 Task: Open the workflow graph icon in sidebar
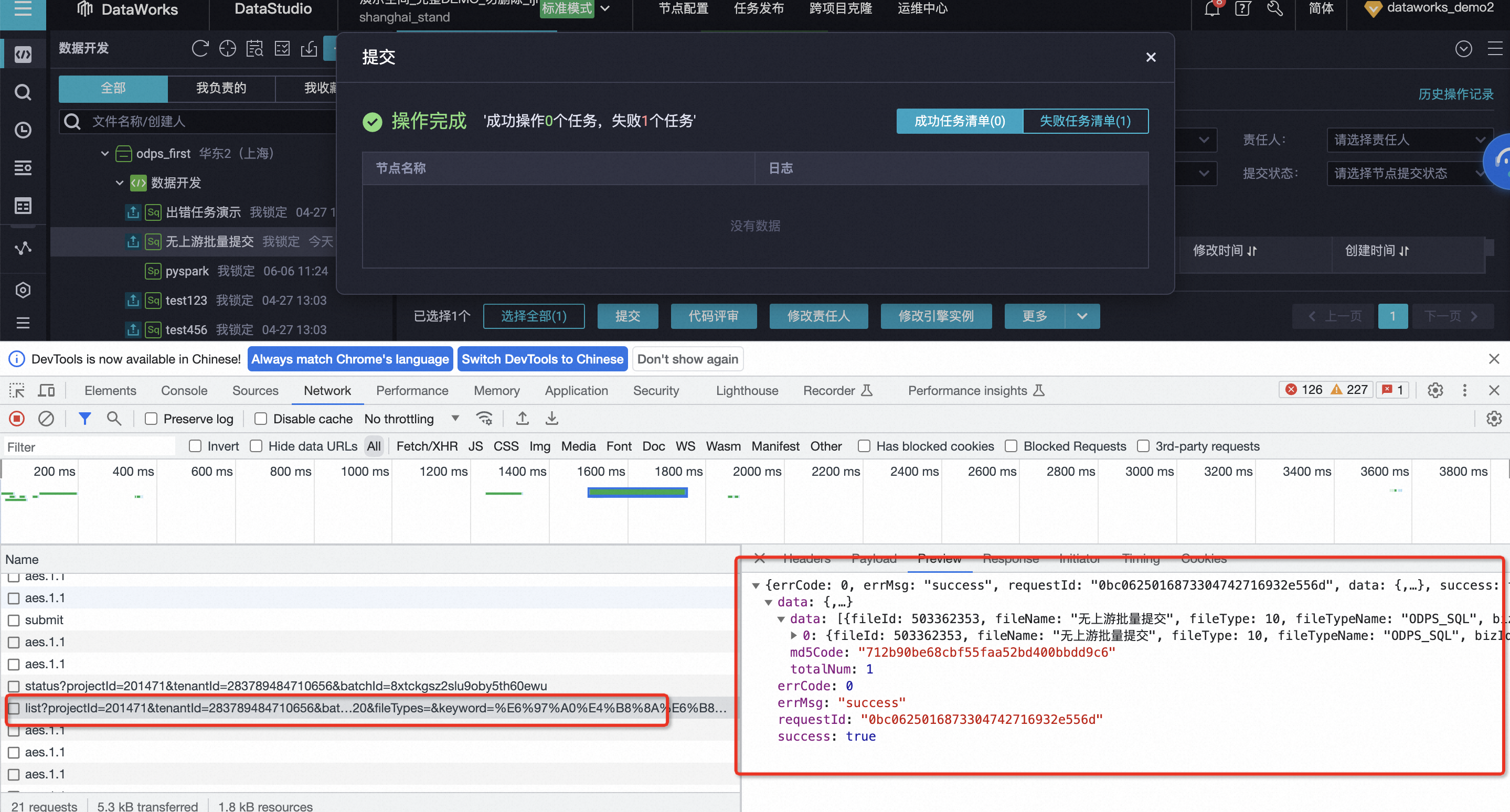pos(23,249)
